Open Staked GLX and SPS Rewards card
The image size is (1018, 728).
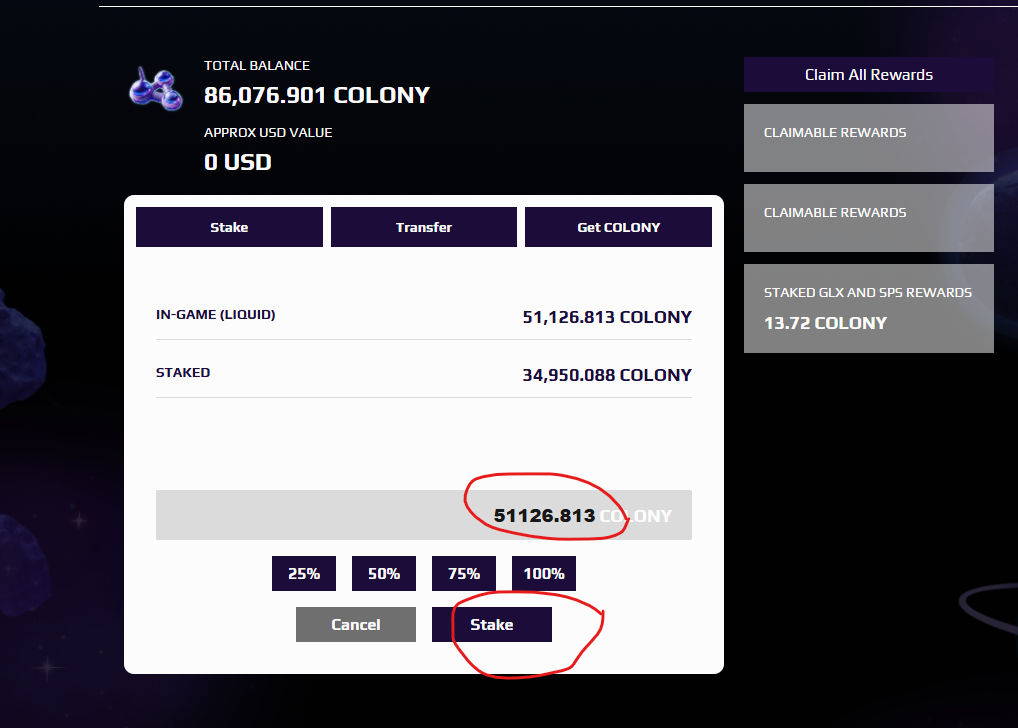click(869, 308)
